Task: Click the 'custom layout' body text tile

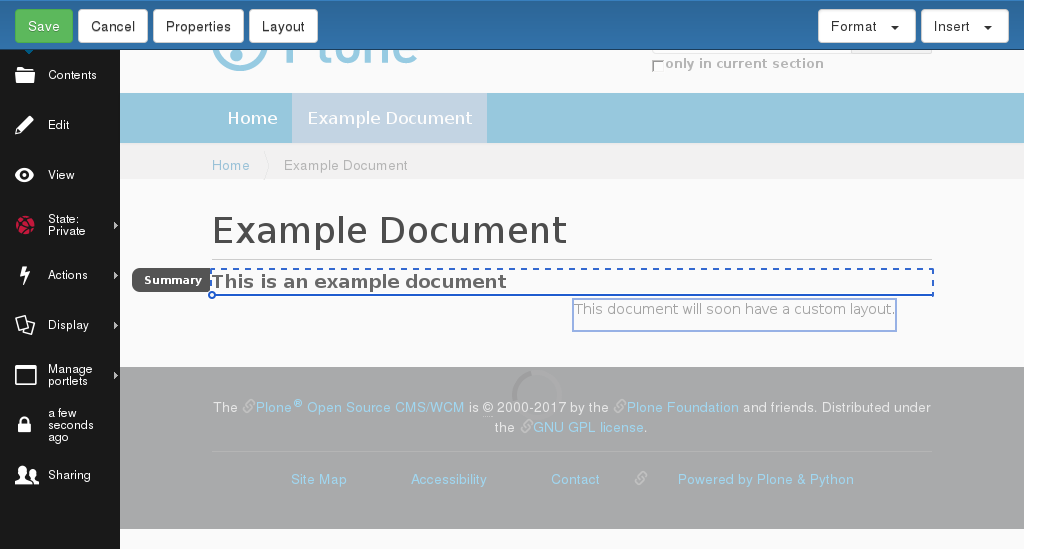Action: pos(734,314)
